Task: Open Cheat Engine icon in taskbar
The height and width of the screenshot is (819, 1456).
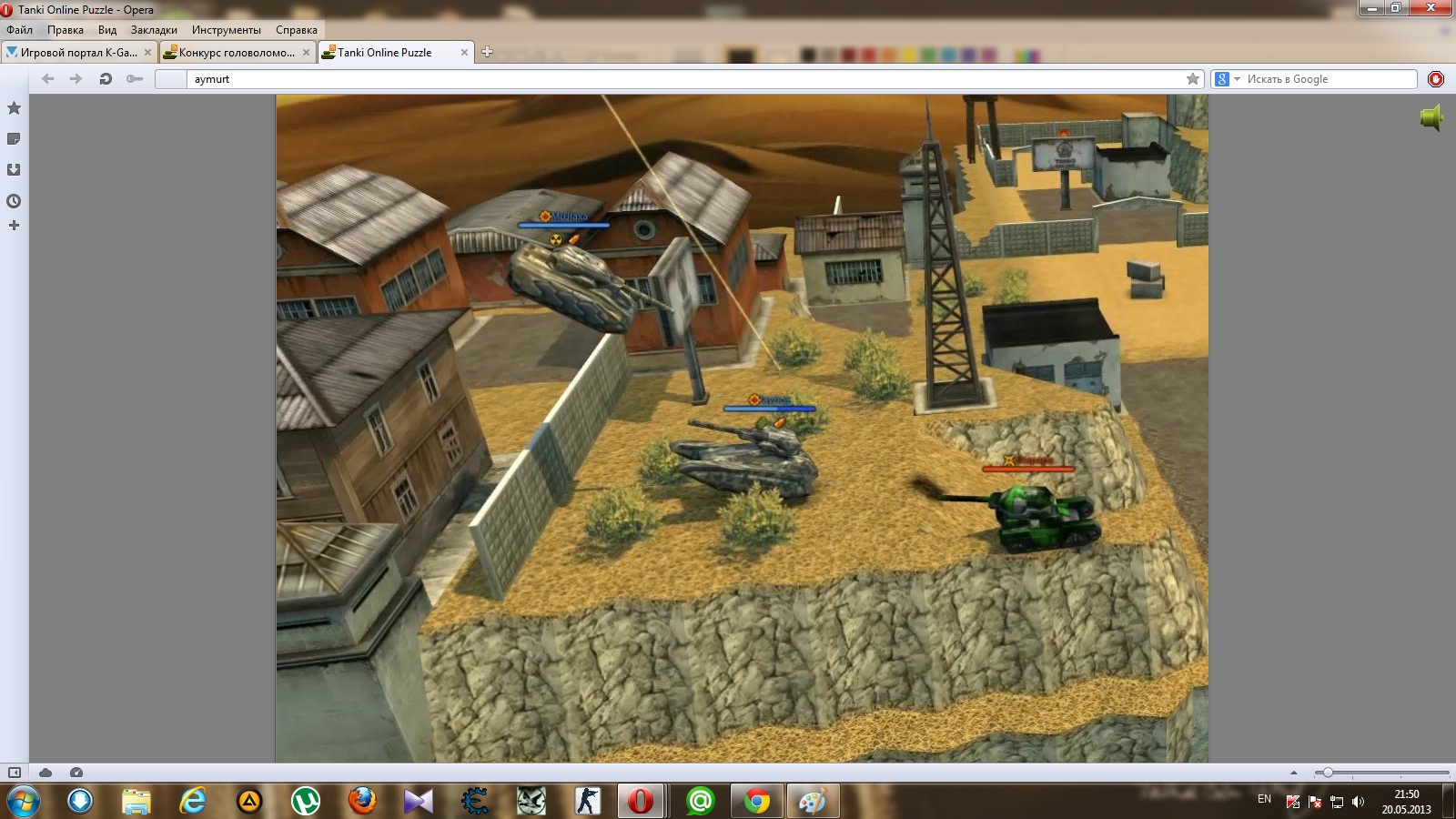Action: coord(475,801)
